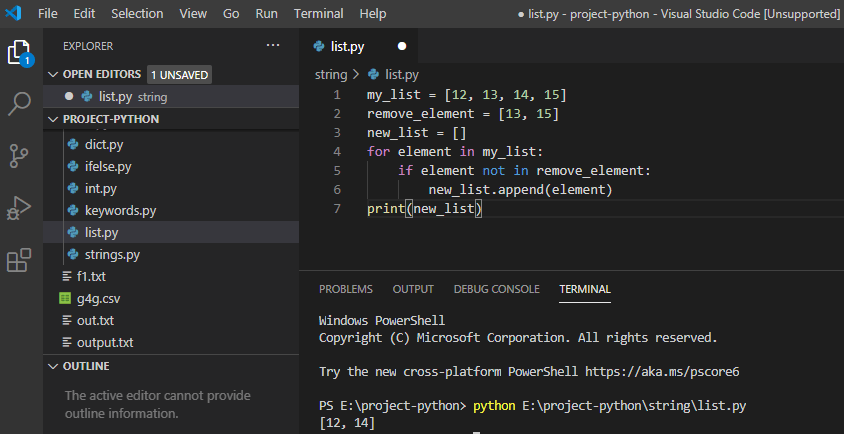The height and width of the screenshot is (434, 844).
Task: Open the Run and Debug view
Action: click(x=19, y=208)
